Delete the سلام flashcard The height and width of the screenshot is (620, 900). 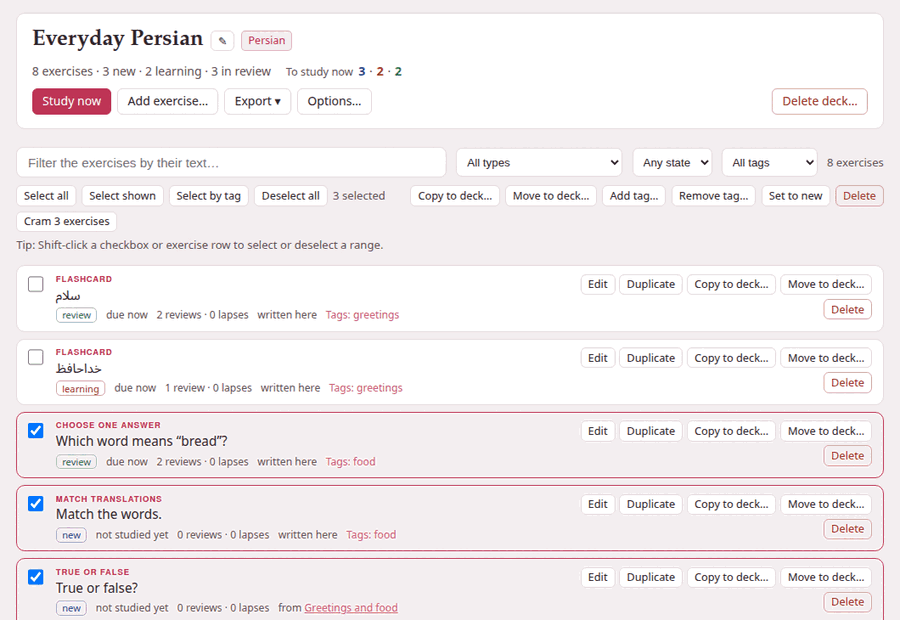pyautogui.click(x=847, y=309)
